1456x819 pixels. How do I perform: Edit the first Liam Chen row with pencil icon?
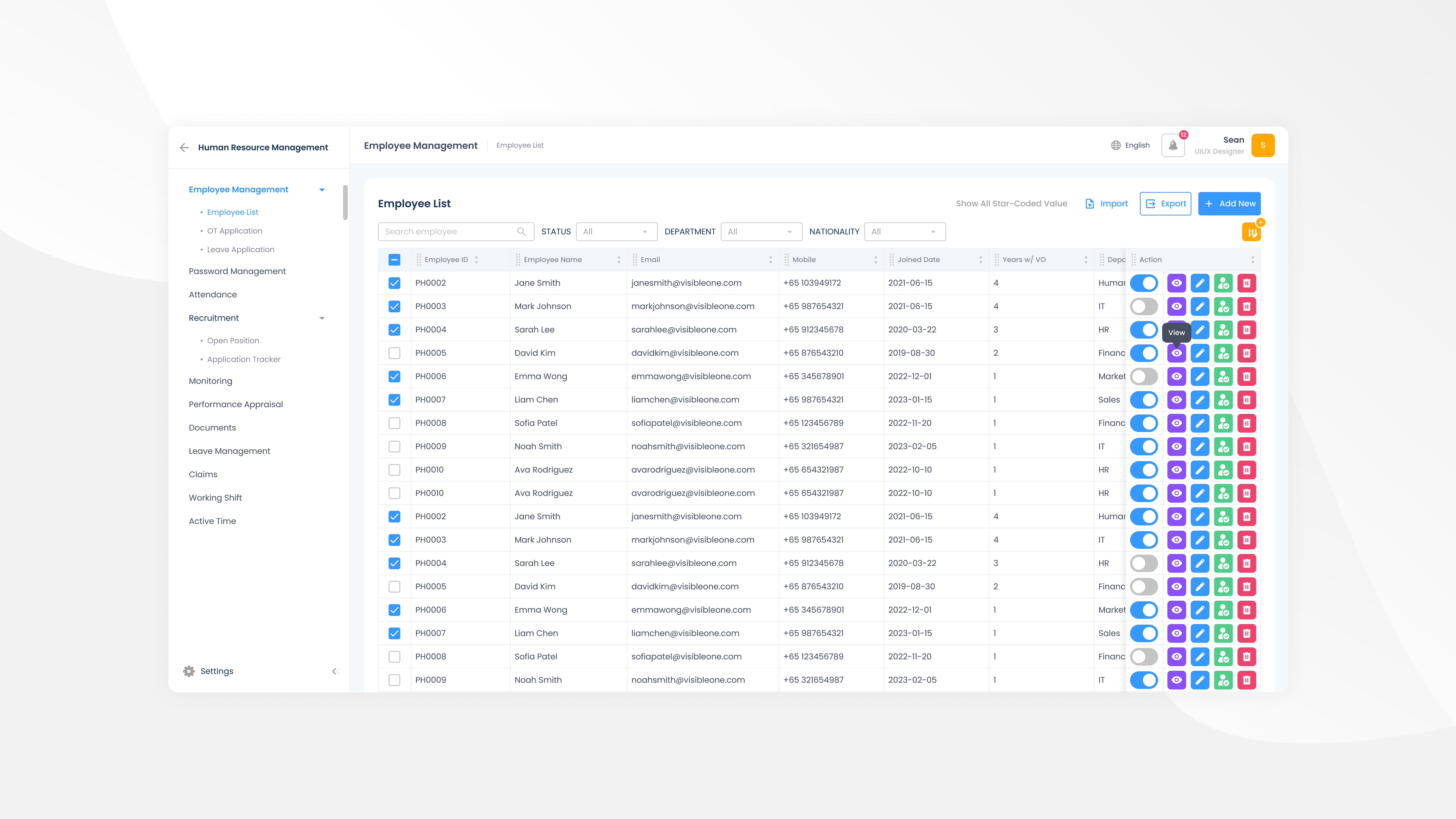click(x=1200, y=400)
